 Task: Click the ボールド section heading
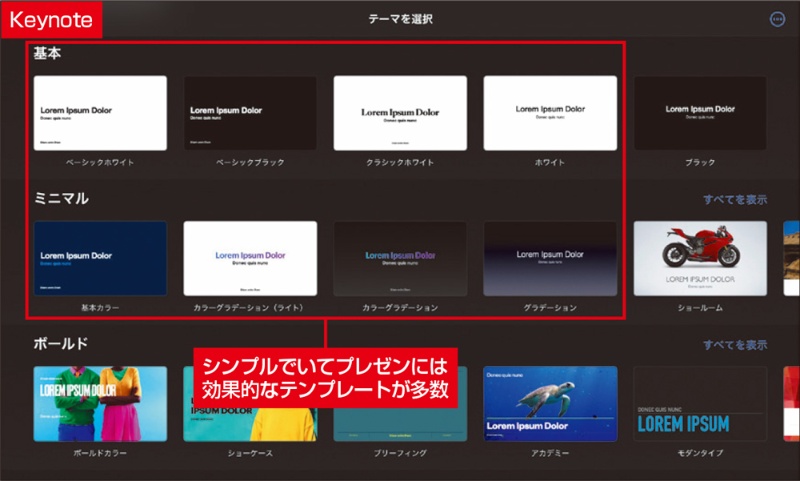point(61,344)
